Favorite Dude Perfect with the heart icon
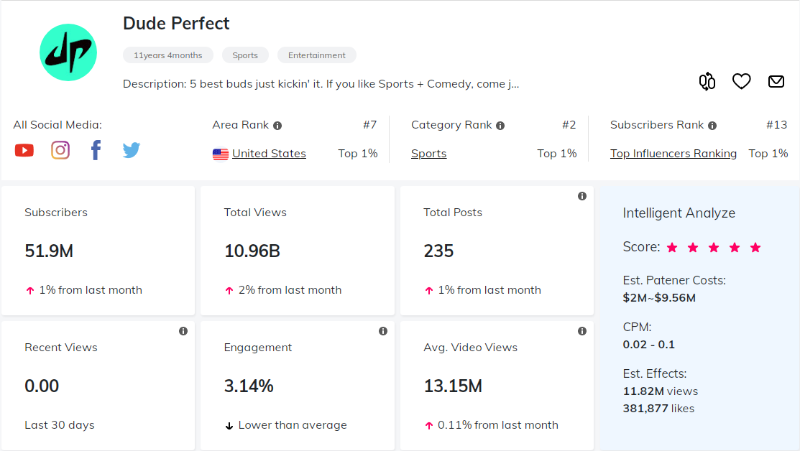800x451 pixels. pyautogui.click(x=741, y=82)
